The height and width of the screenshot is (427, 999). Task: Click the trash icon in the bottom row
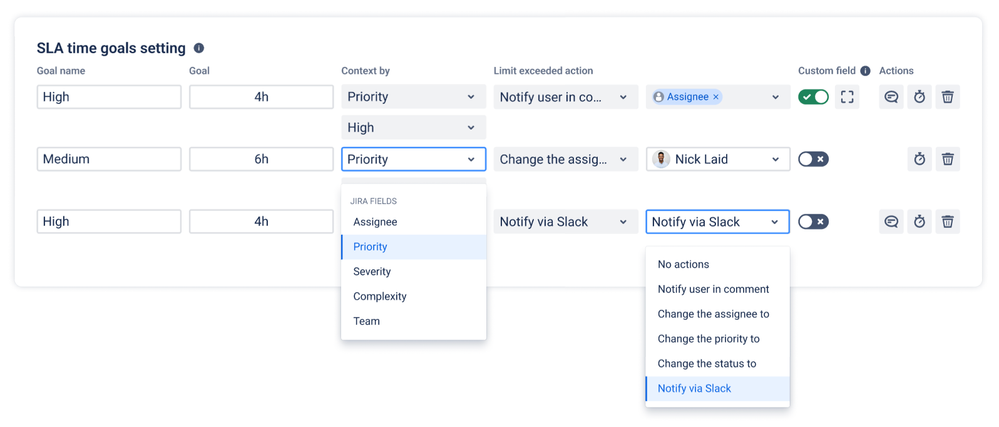pos(947,222)
